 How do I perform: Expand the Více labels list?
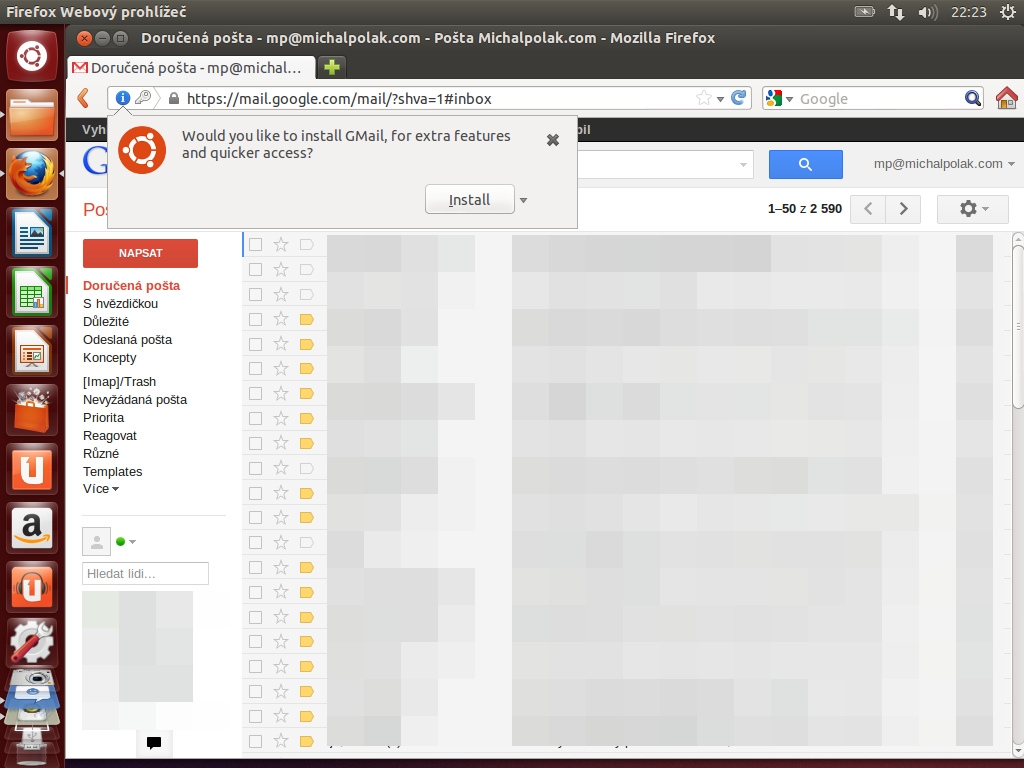tap(101, 489)
